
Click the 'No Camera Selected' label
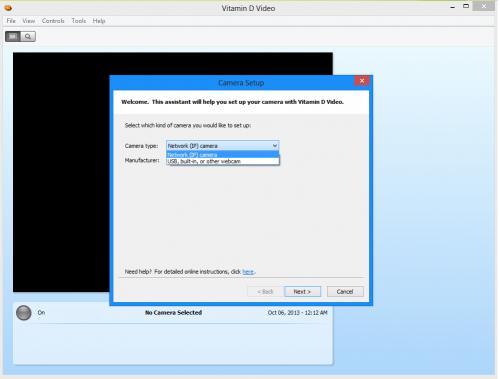tap(173, 313)
